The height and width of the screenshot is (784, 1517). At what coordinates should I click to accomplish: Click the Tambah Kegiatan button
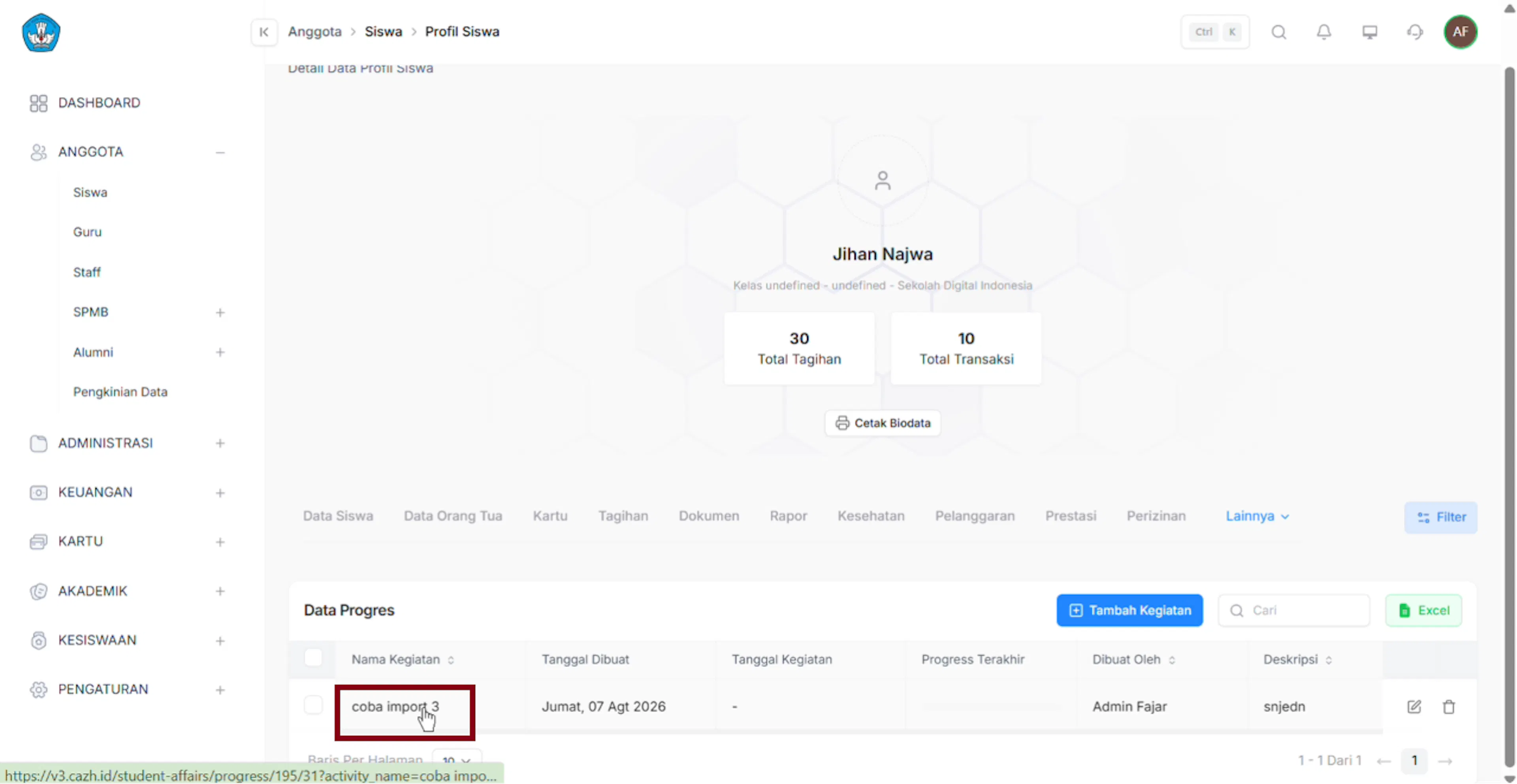[x=1129, y=610]
